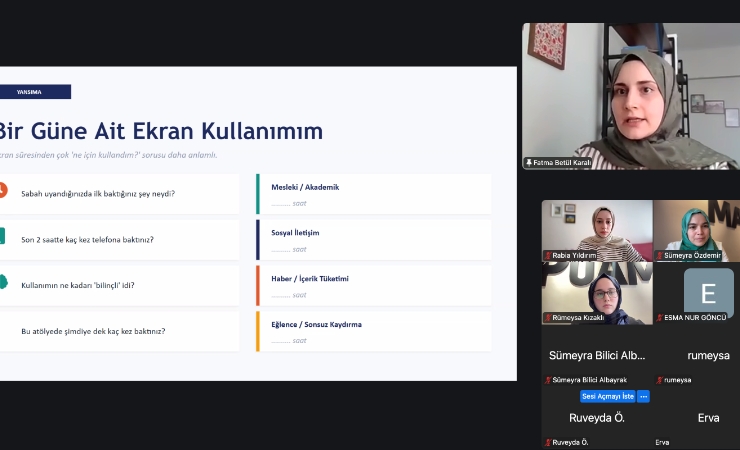This screenshot has width=740, height=450.
Task: Click Rümeysa Kızaklı's muted microphone icon
Action: tap(548, 317)
